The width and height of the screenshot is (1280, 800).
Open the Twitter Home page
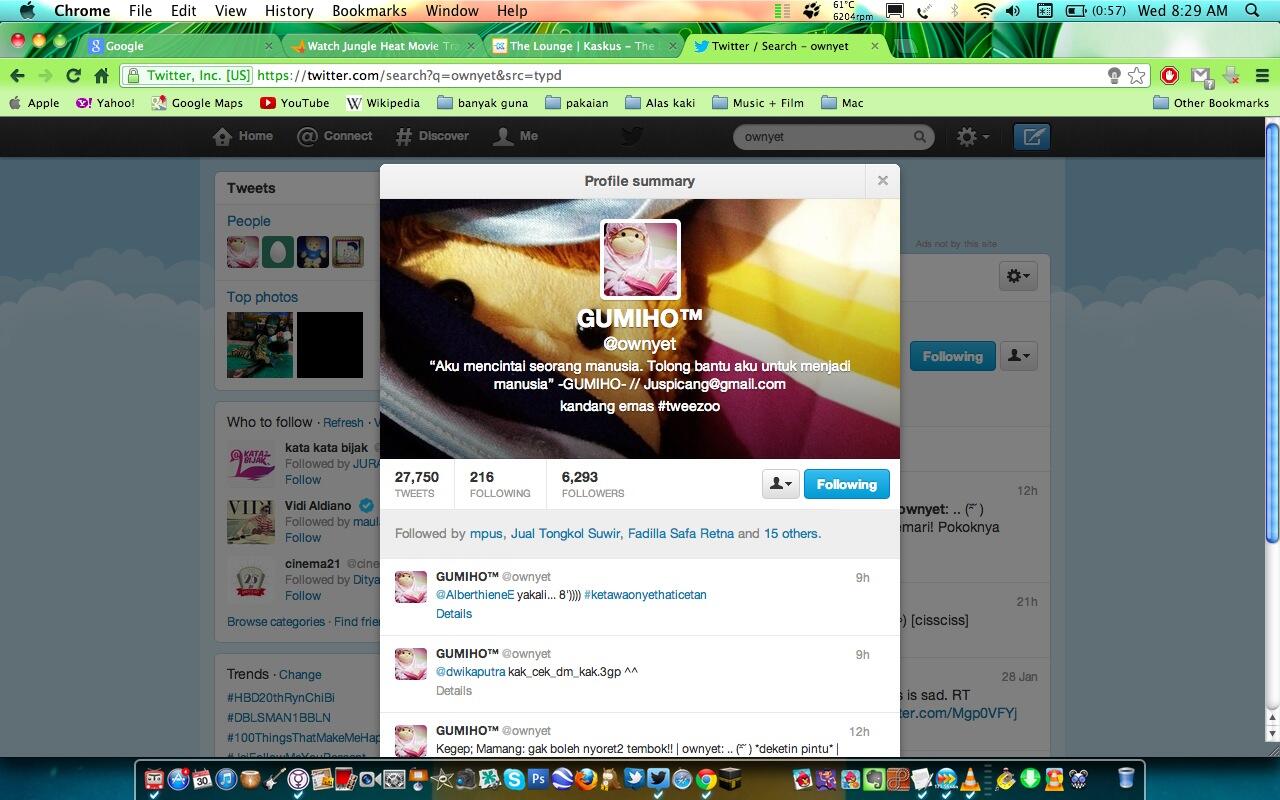tap(243, 136)
